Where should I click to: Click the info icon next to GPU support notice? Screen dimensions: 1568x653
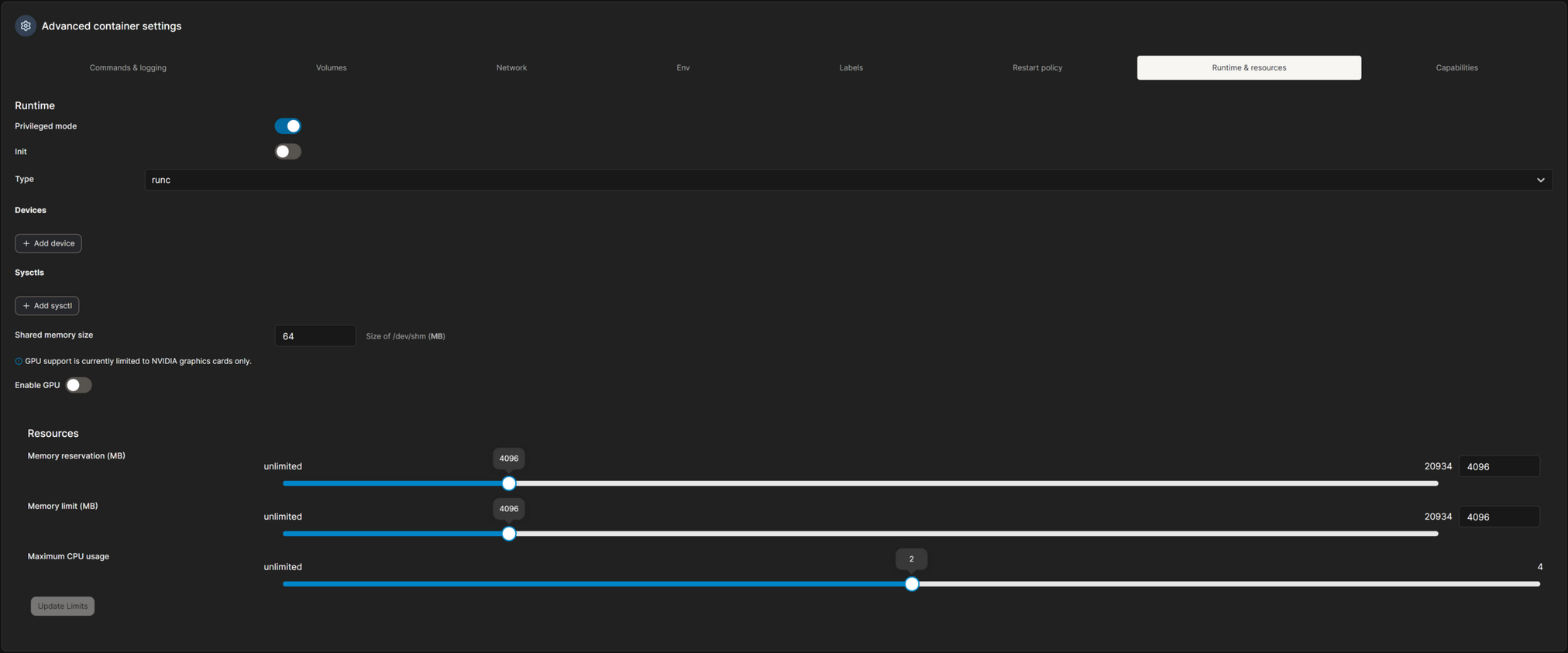(19, 361)
